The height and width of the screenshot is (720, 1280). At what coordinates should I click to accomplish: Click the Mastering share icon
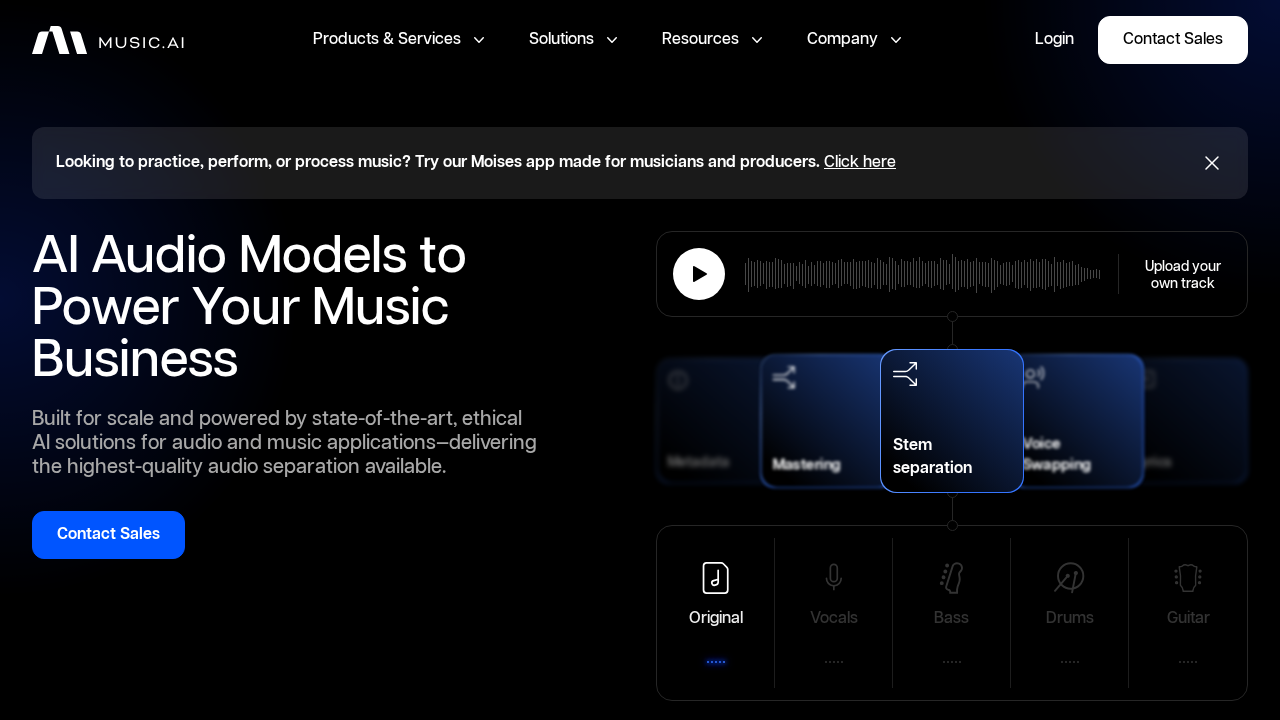click(x=786, y=377)
